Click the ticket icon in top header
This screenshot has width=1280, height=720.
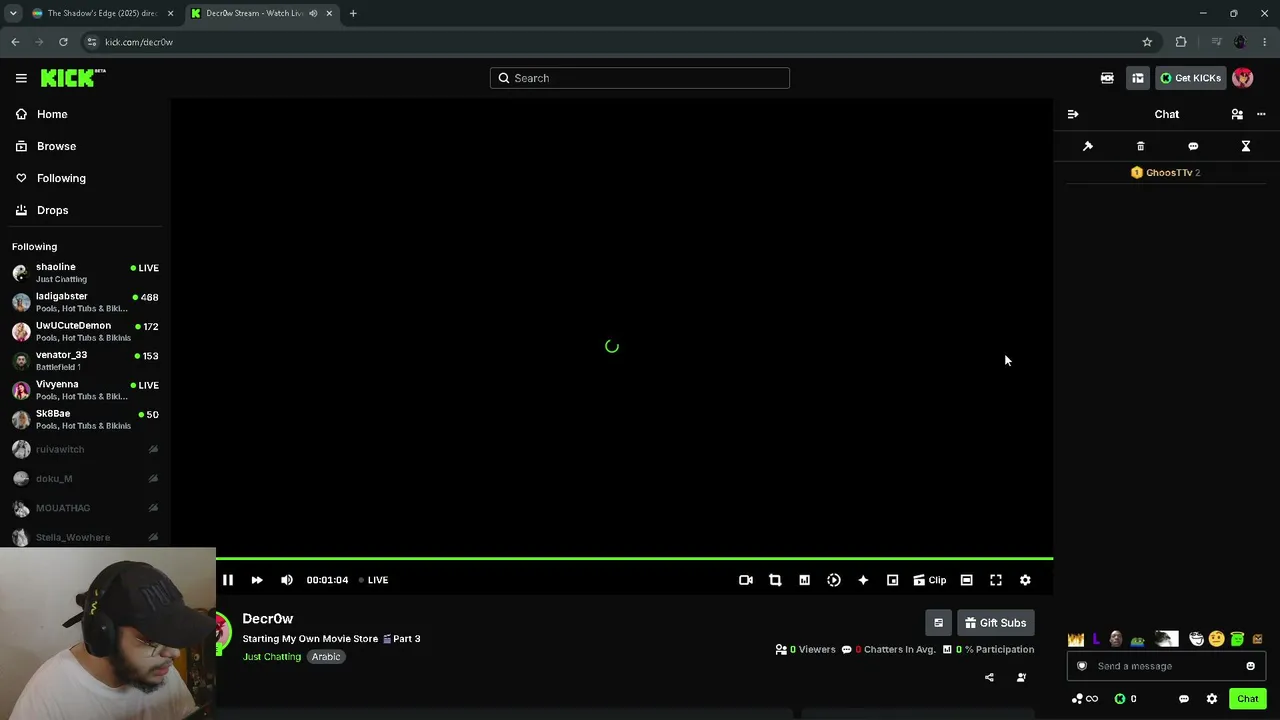pyautogui.click(x=1107, y=78)
